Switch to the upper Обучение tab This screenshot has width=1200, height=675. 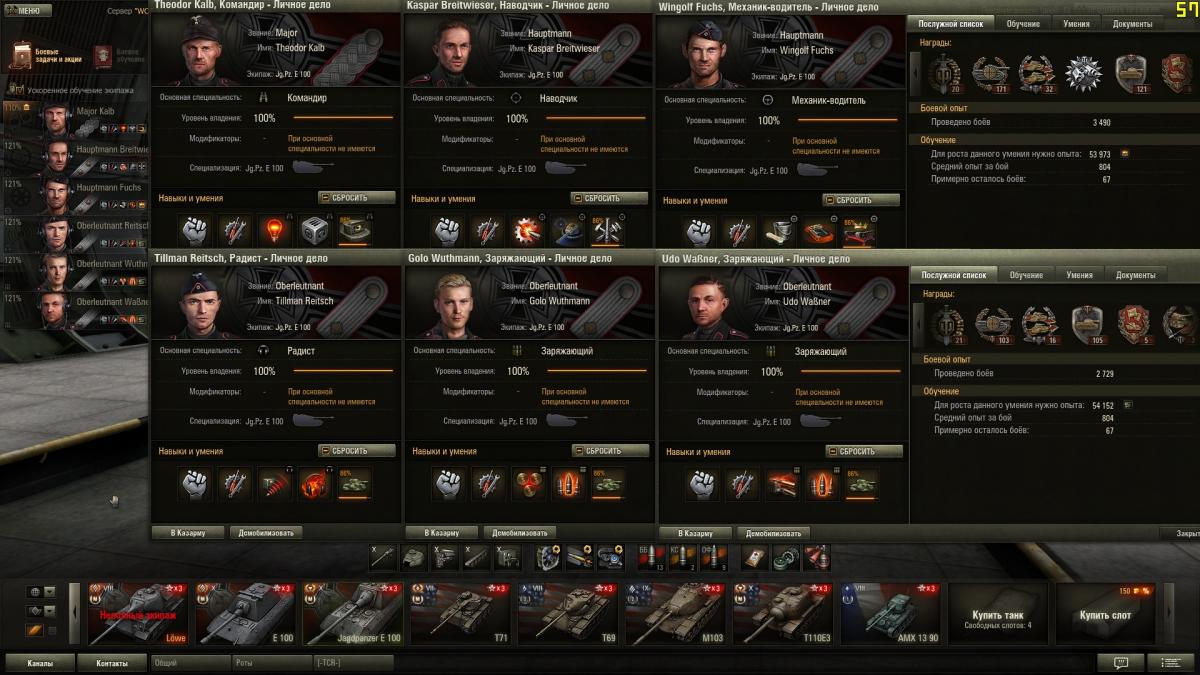1023,23
